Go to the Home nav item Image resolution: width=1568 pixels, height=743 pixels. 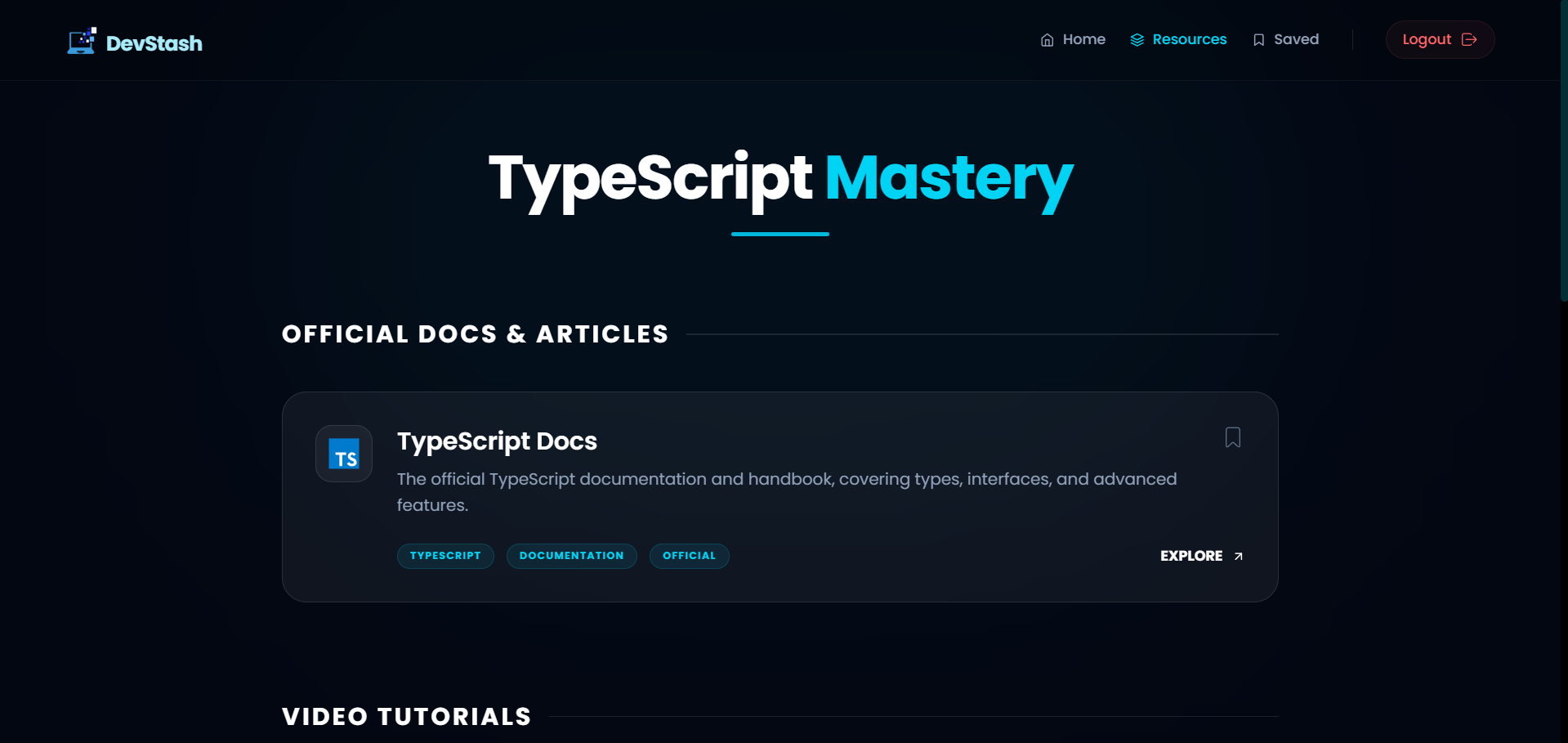point(1073,39)
